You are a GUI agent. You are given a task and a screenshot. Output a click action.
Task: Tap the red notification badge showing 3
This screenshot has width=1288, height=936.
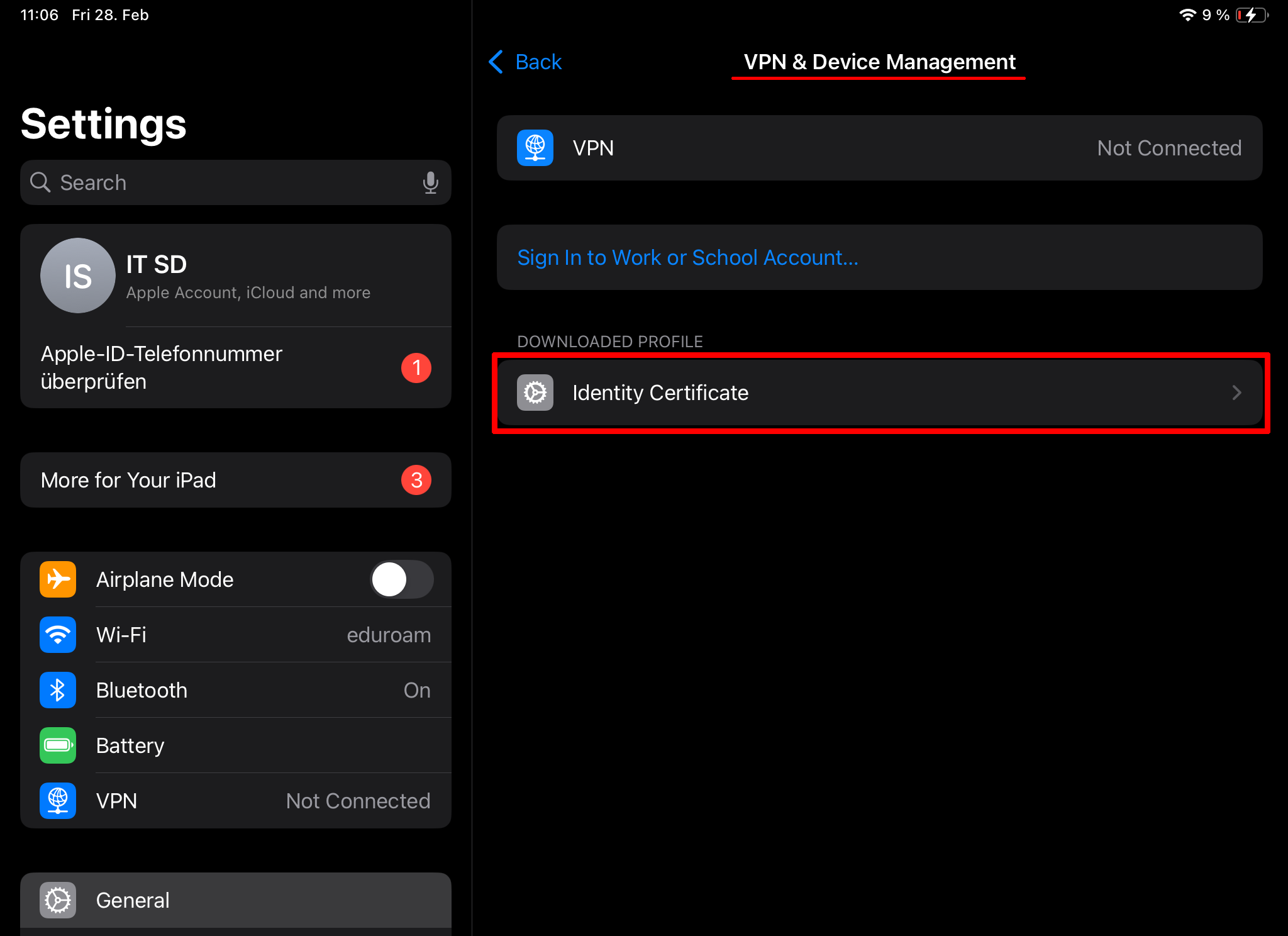[416, 479]
